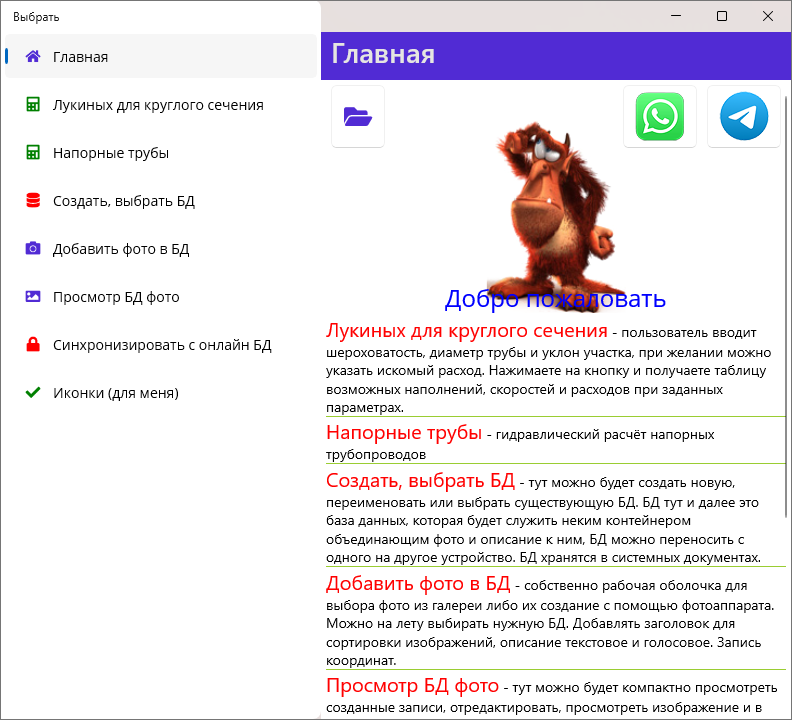This screenshot has height=720, width=792.
Task: Open the Telegram contact button
Action: point(743,117)
